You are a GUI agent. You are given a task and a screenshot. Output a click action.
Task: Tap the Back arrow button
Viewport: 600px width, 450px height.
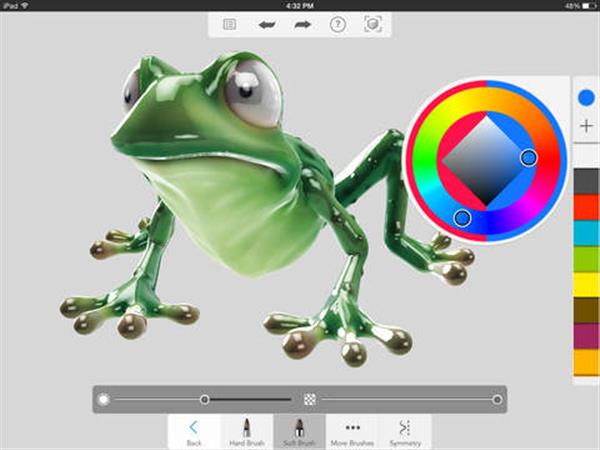tap(194, 432)
